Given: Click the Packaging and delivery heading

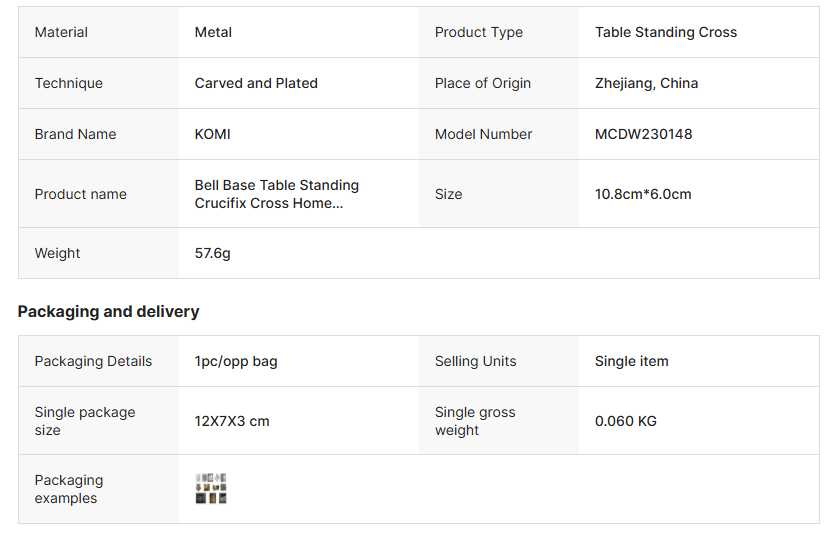Looking at the screenshot, I should (108, 312).
